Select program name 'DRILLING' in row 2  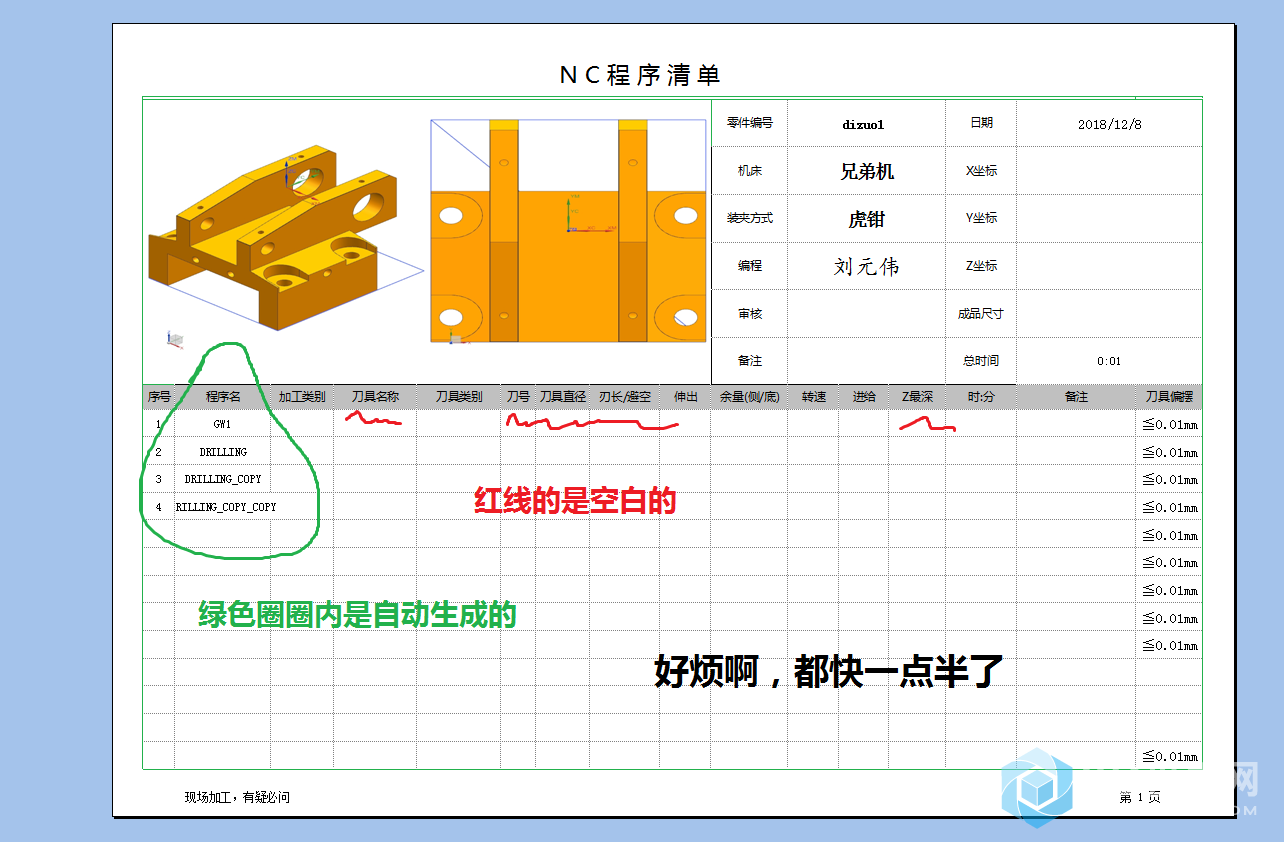pyautogui.click(x=223, y=452)
